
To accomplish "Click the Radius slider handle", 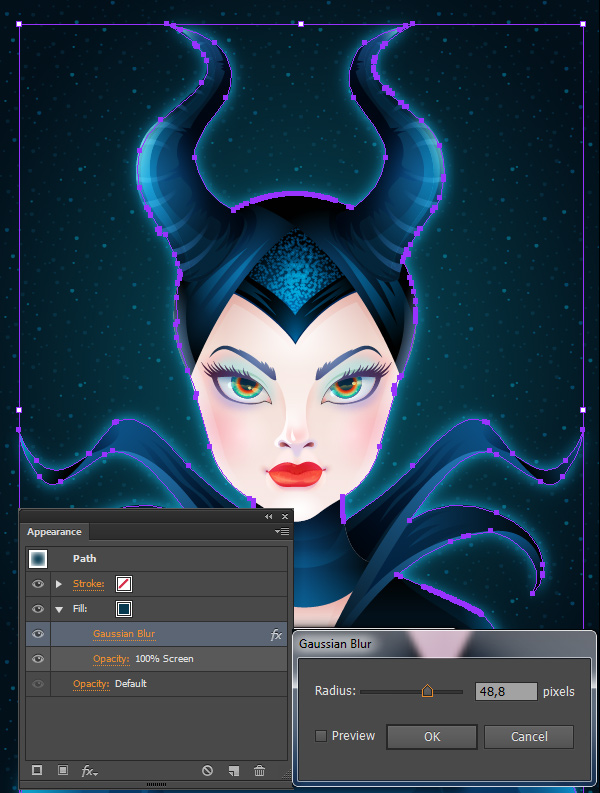I will point(427,690).
